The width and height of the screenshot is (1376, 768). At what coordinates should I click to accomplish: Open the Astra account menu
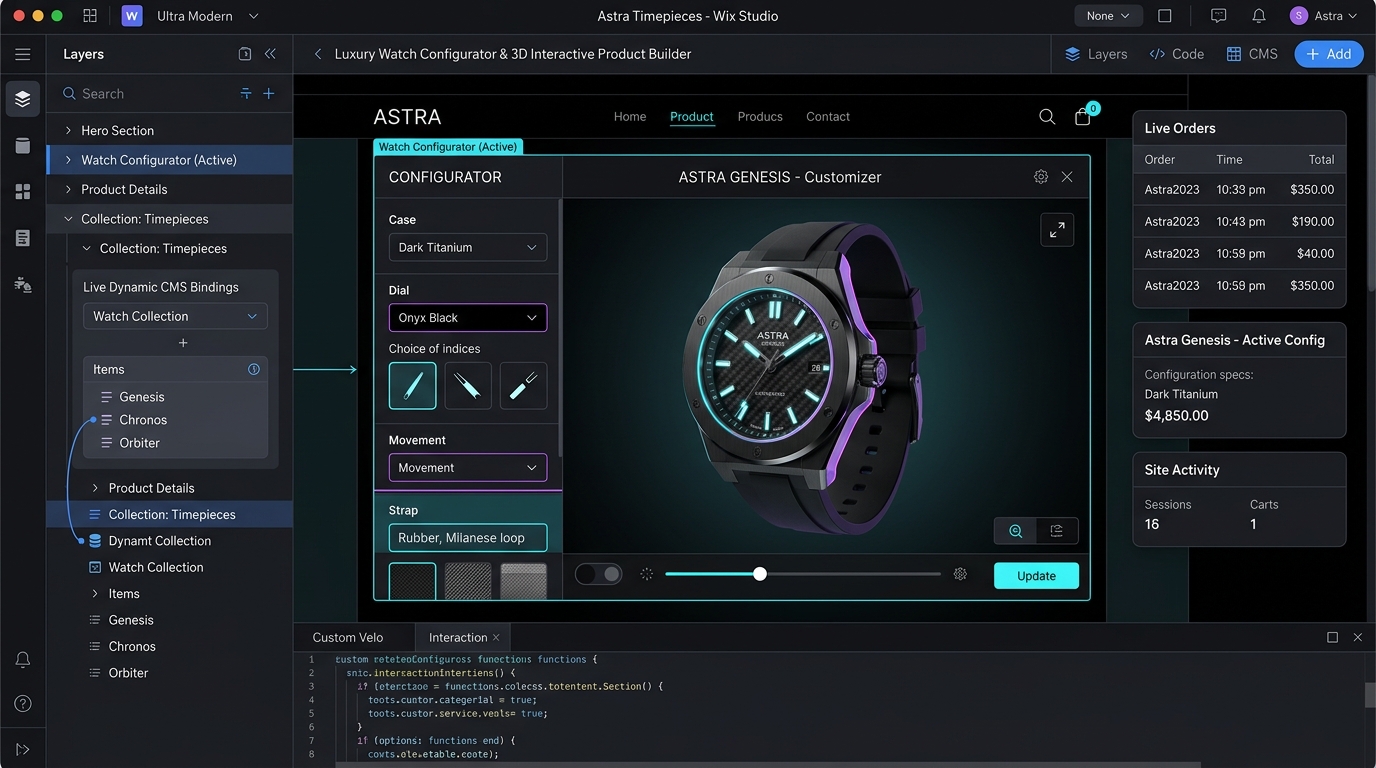1323,16
